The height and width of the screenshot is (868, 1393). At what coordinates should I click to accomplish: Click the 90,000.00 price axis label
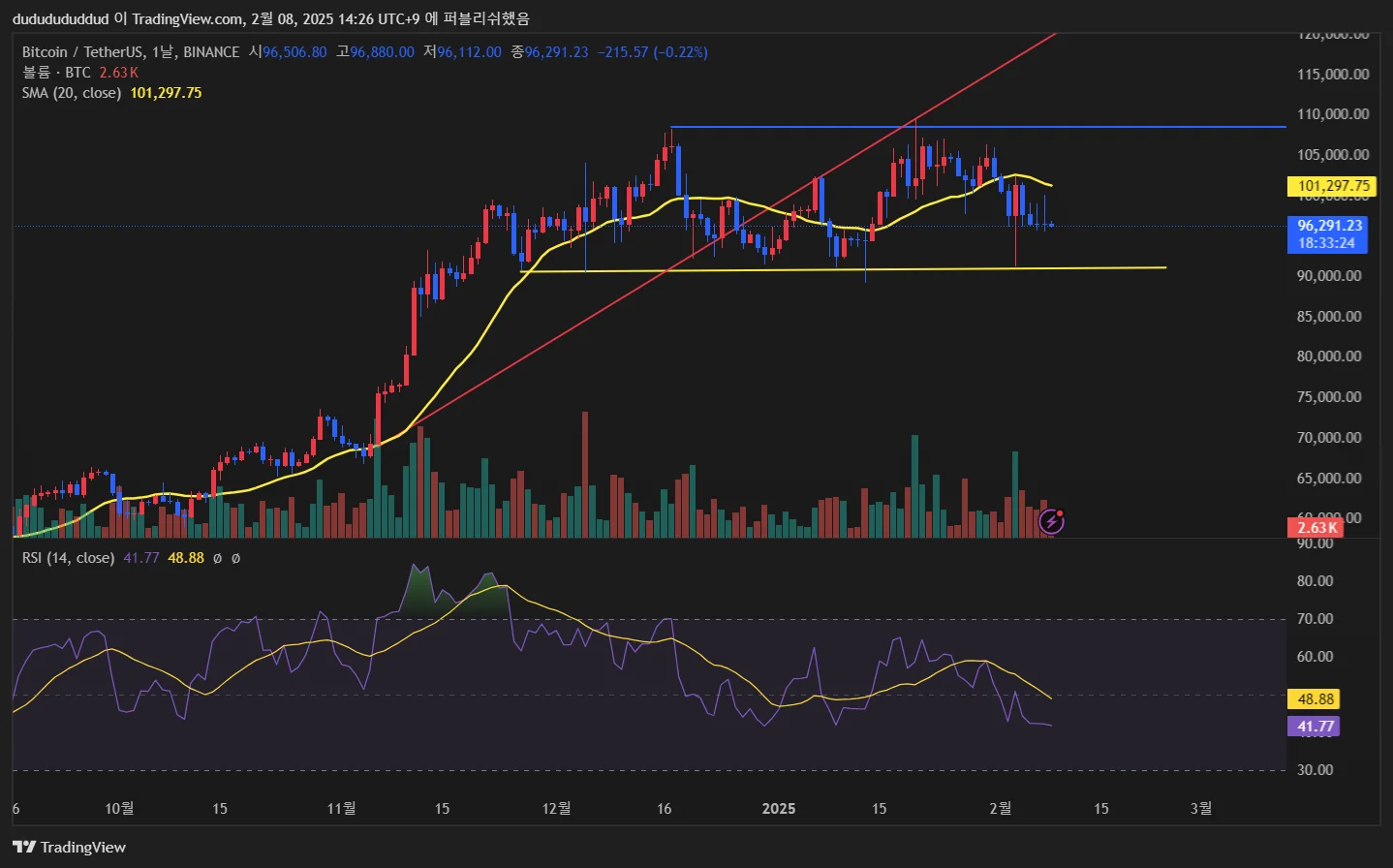1329,276
